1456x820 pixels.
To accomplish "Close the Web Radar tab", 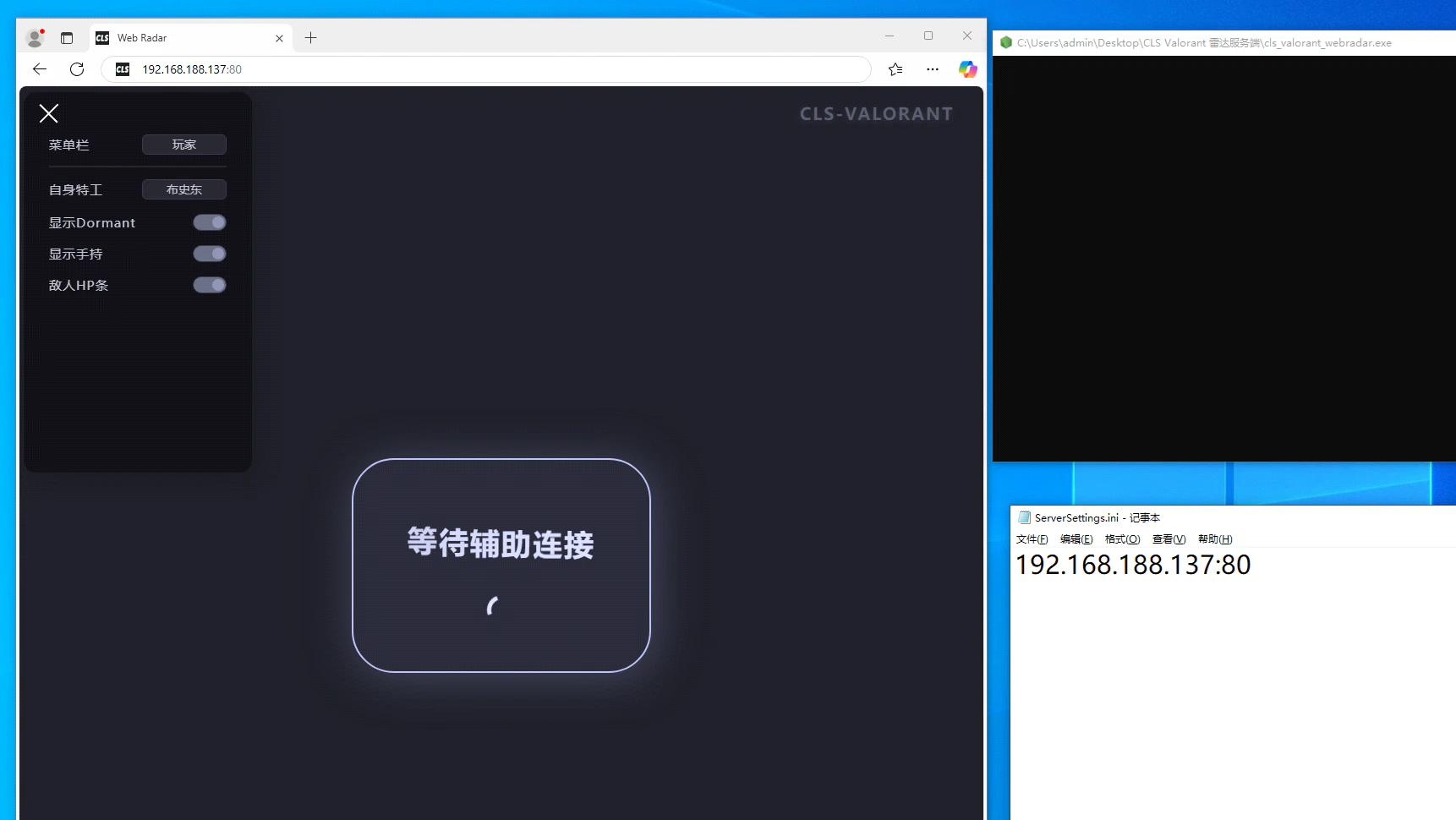I will (279, 38).
